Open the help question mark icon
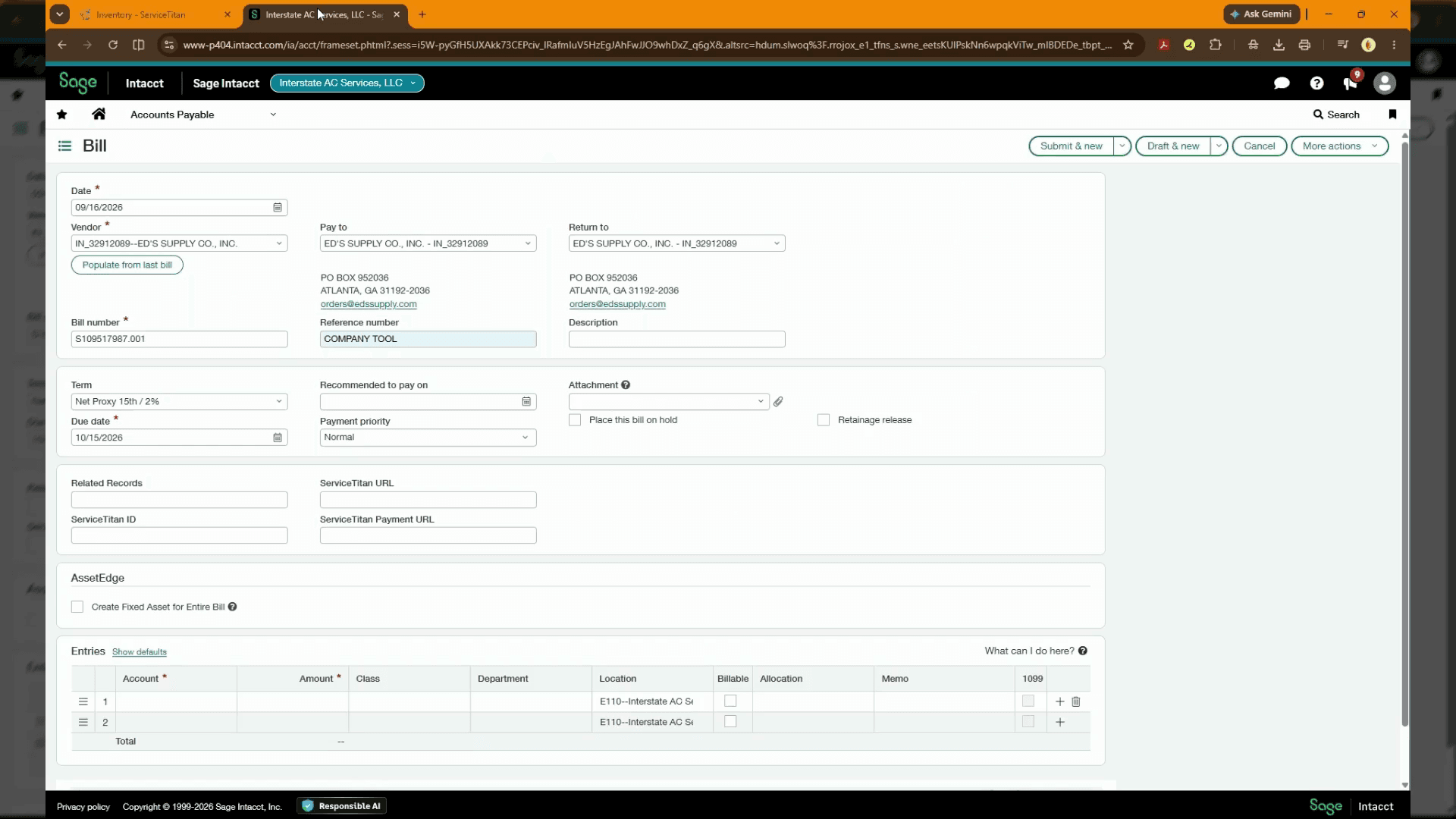 (x=1316, y=83)
